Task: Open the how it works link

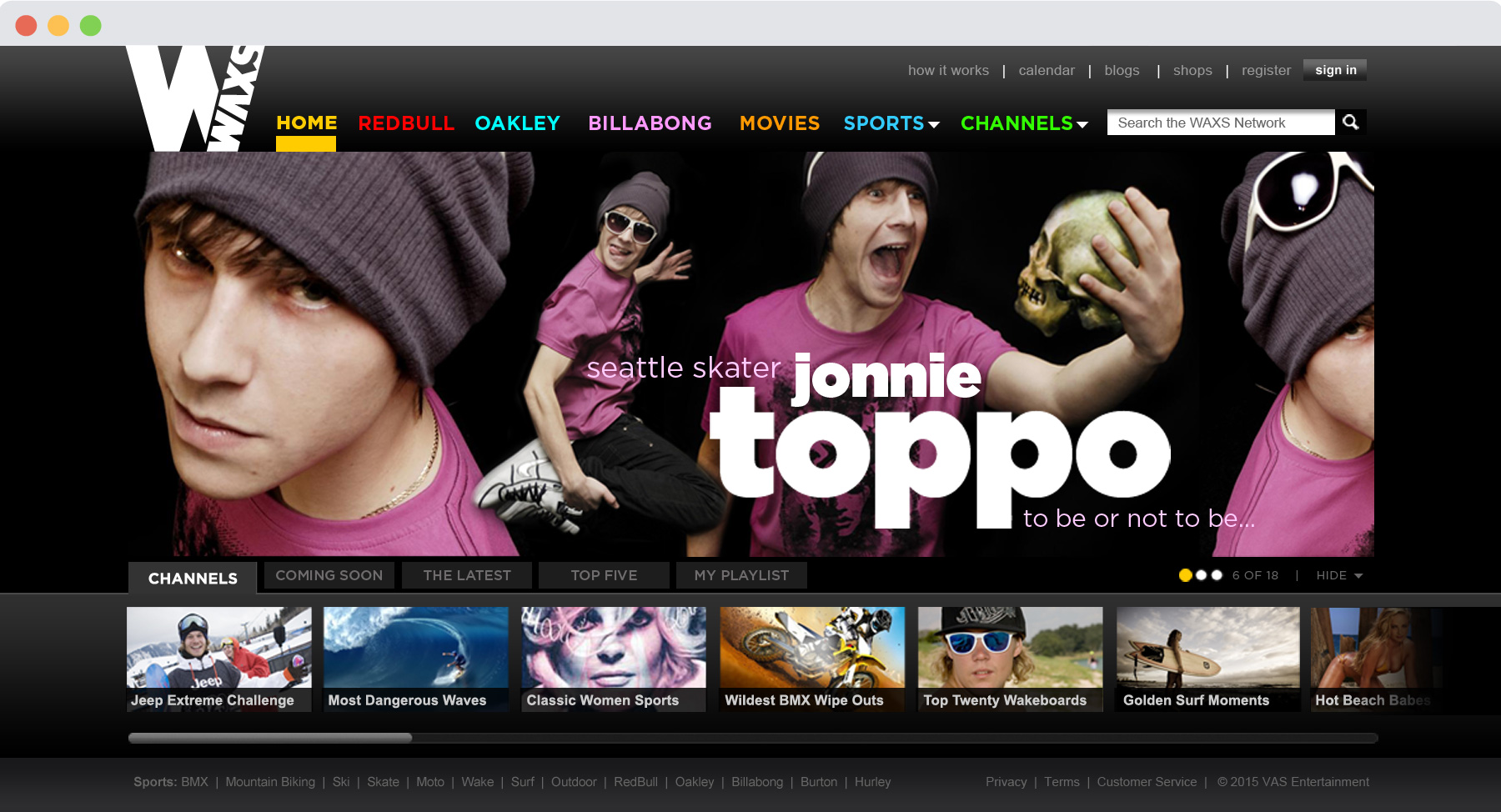Action: pos(948,71)
